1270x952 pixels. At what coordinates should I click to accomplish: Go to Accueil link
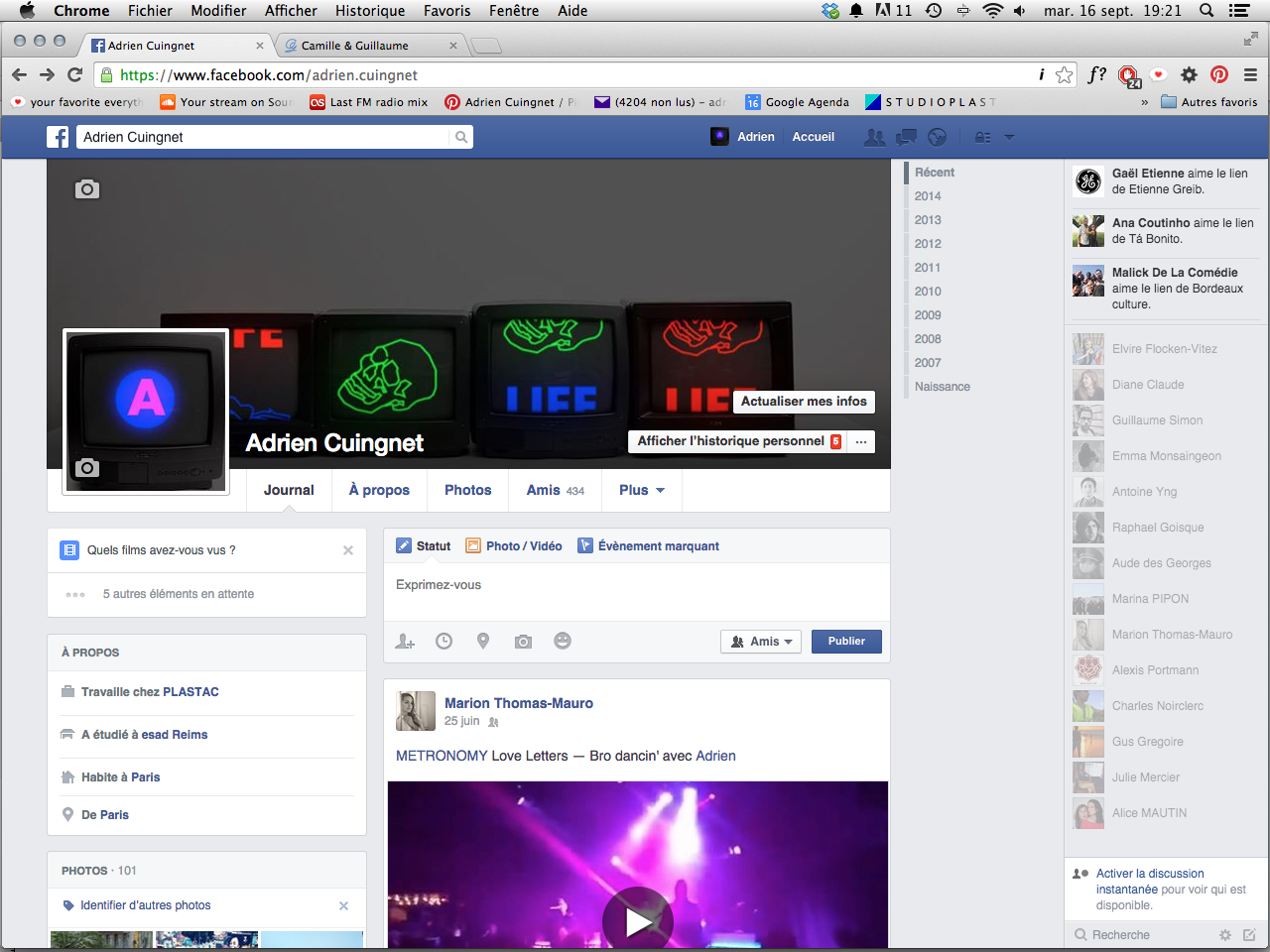[813, 137]
